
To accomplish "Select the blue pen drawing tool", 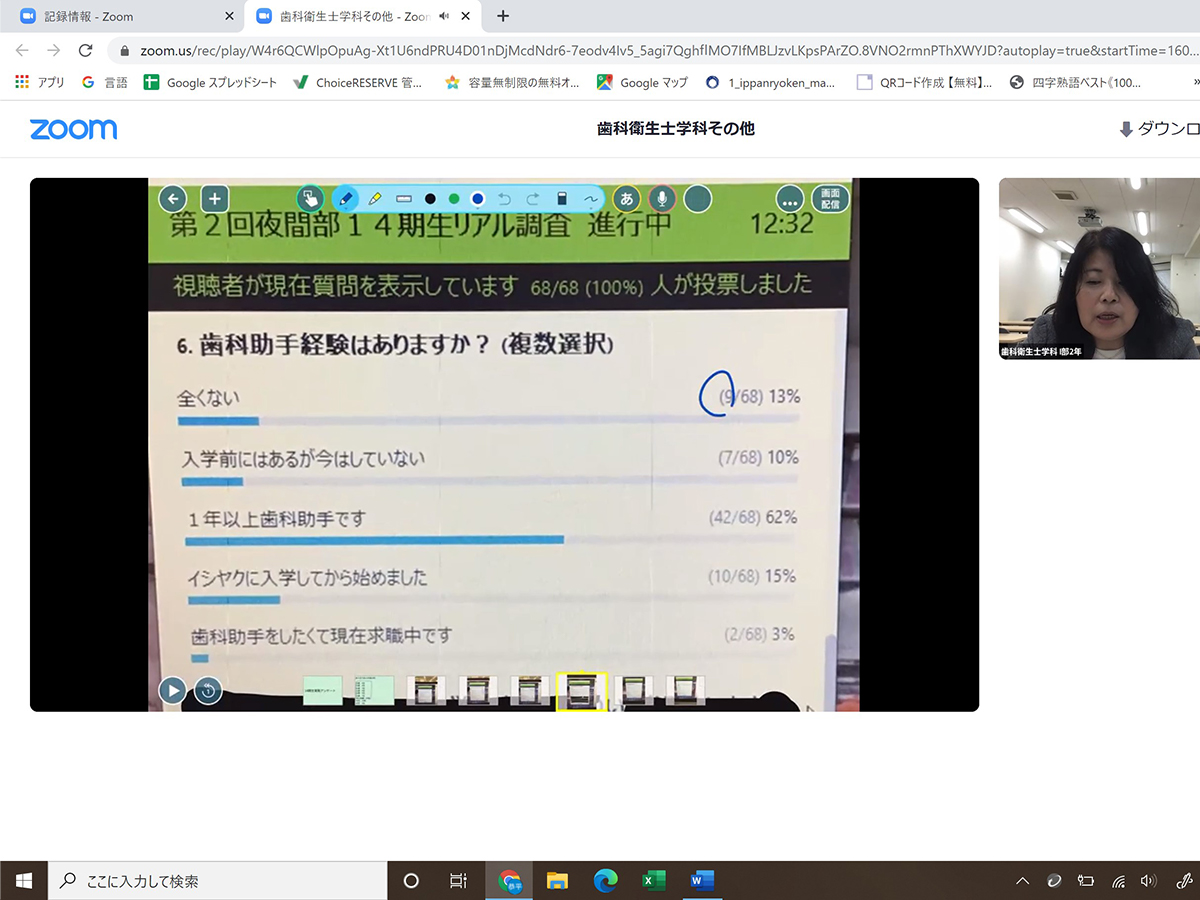I will 345,198.
